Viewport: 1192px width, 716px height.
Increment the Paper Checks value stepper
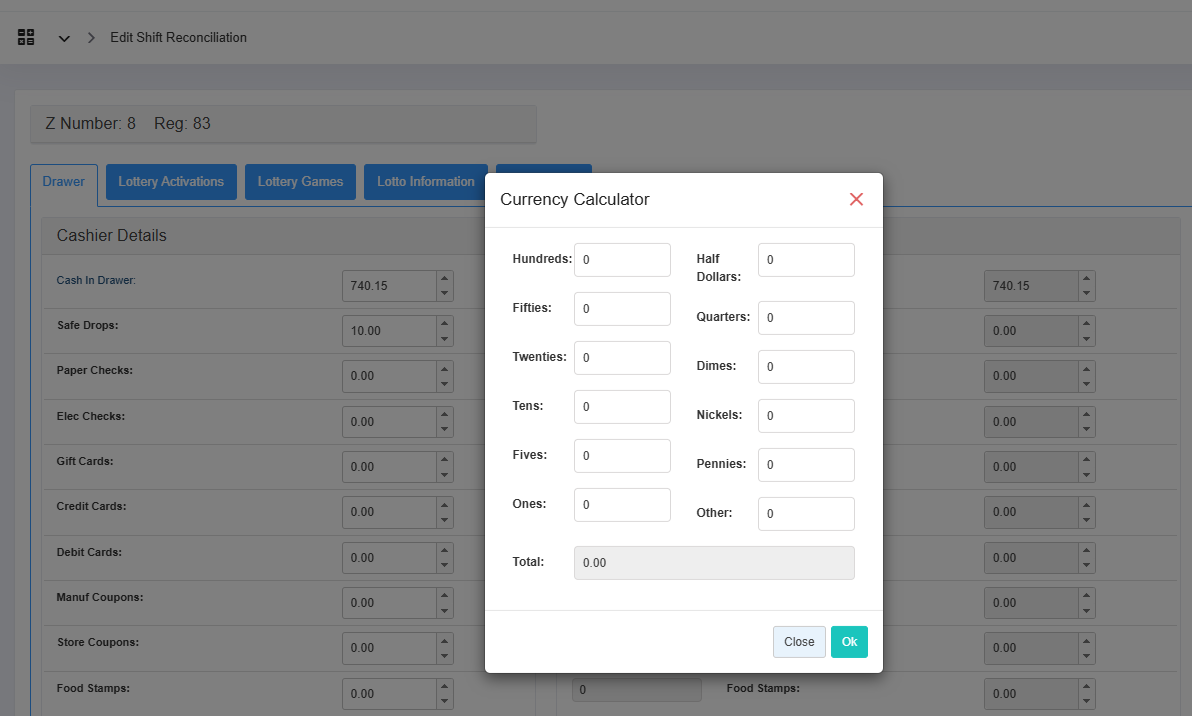coord(445,369)
